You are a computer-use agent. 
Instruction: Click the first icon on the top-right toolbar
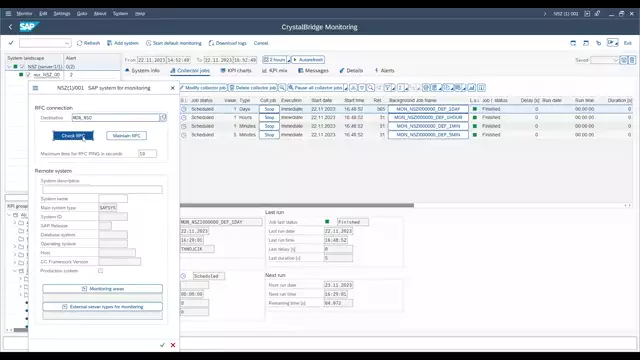[x=573, y=43]
